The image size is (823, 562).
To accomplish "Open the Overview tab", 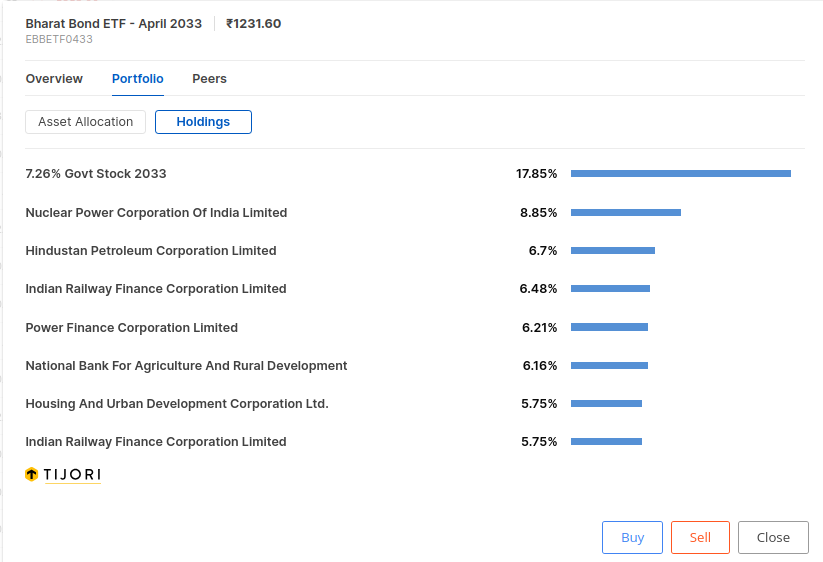I will 54,79.
